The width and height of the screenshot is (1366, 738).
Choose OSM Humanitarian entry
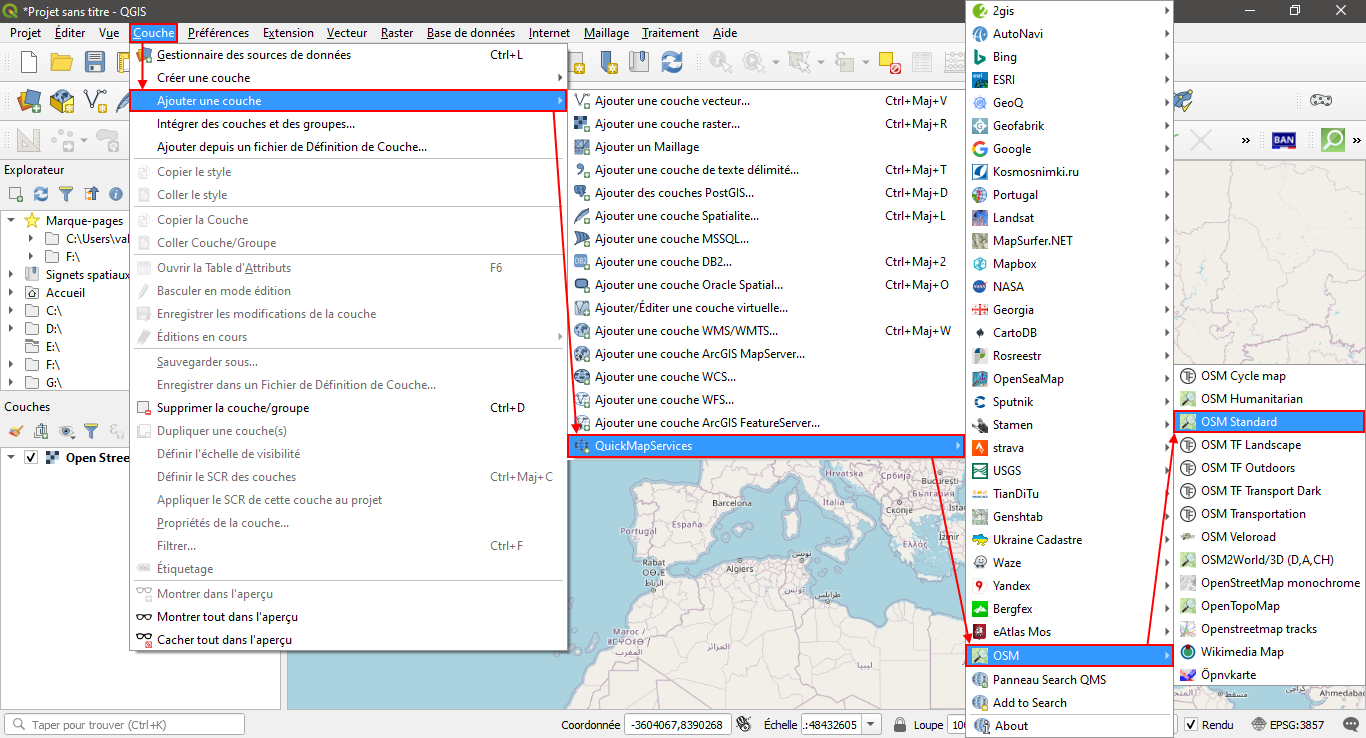click(x=1268, y=399)
